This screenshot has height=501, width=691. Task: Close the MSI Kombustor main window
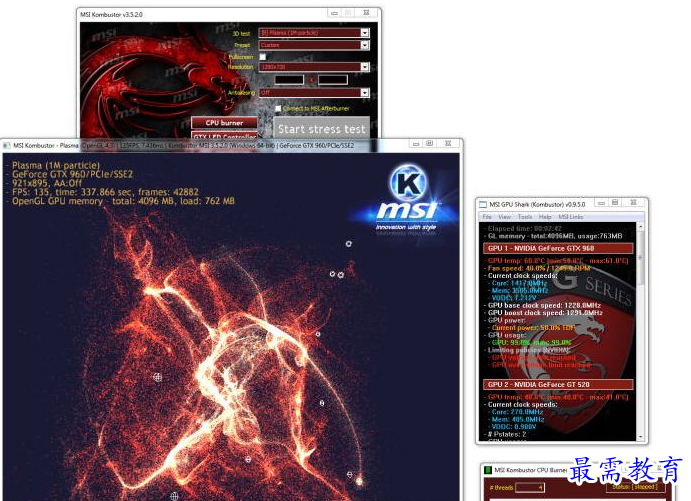click(366, 13)
